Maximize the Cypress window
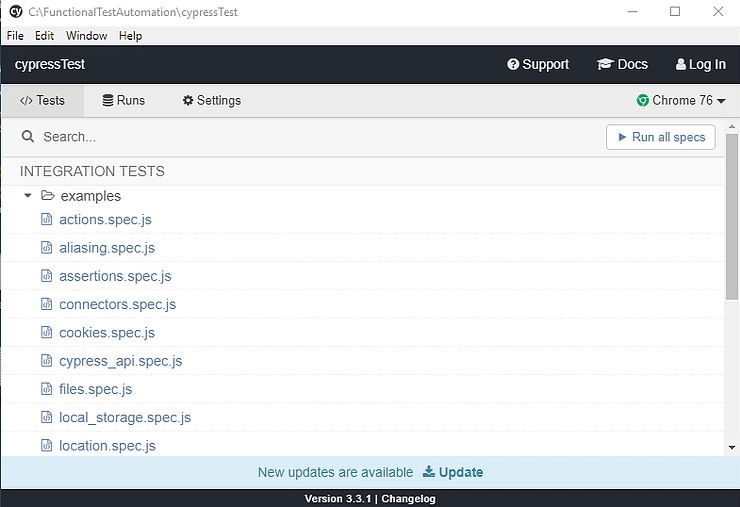 point(675,11)
